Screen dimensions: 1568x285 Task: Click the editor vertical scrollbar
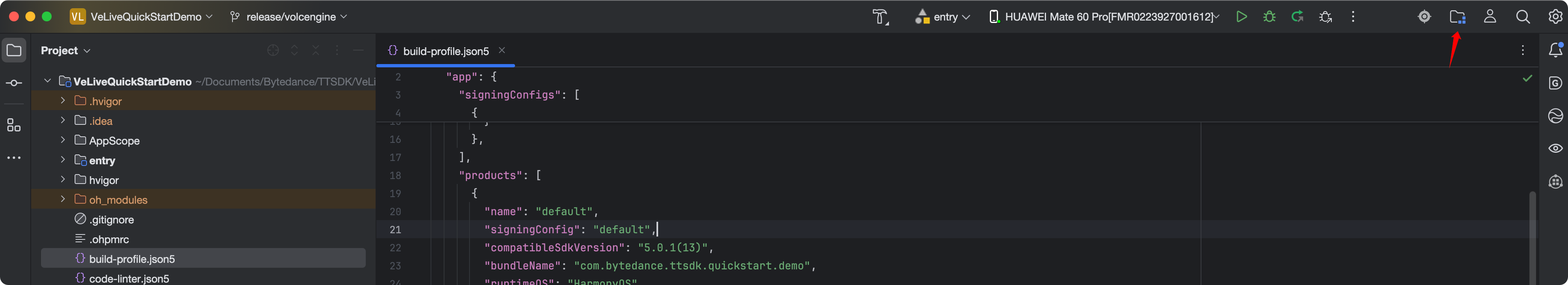pos(1532,237)
